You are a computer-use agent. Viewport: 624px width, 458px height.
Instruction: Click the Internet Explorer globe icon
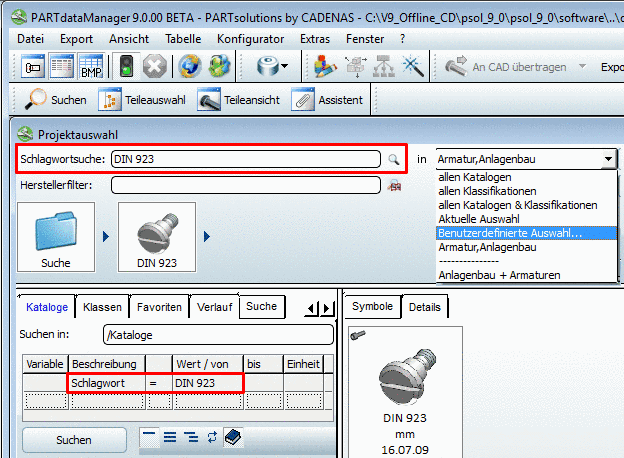pos(190,66)
